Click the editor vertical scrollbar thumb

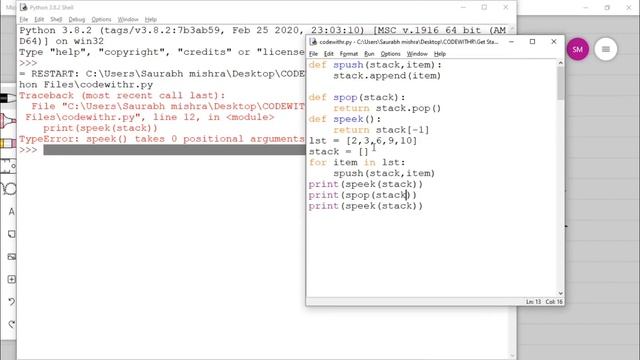click(560, 83)
